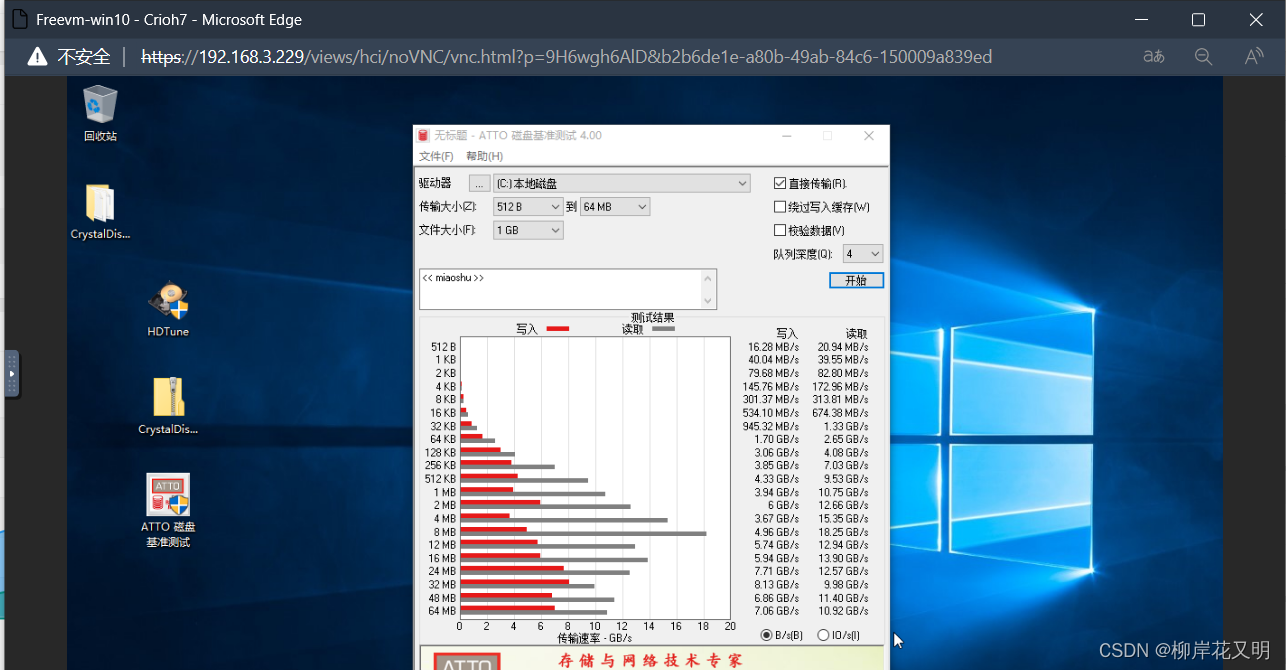Click the 18.25 GB/s read value
The height and width of the screenshot is (670, 1286).
[x=843, y=532]
